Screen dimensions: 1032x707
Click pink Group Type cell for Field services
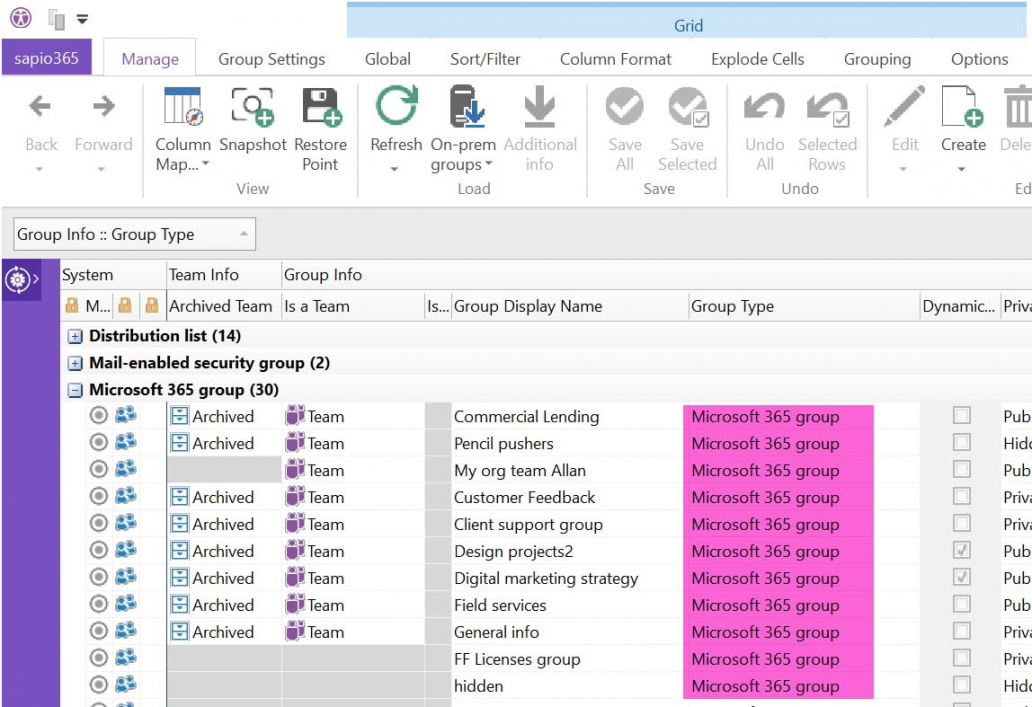point(778,605)
